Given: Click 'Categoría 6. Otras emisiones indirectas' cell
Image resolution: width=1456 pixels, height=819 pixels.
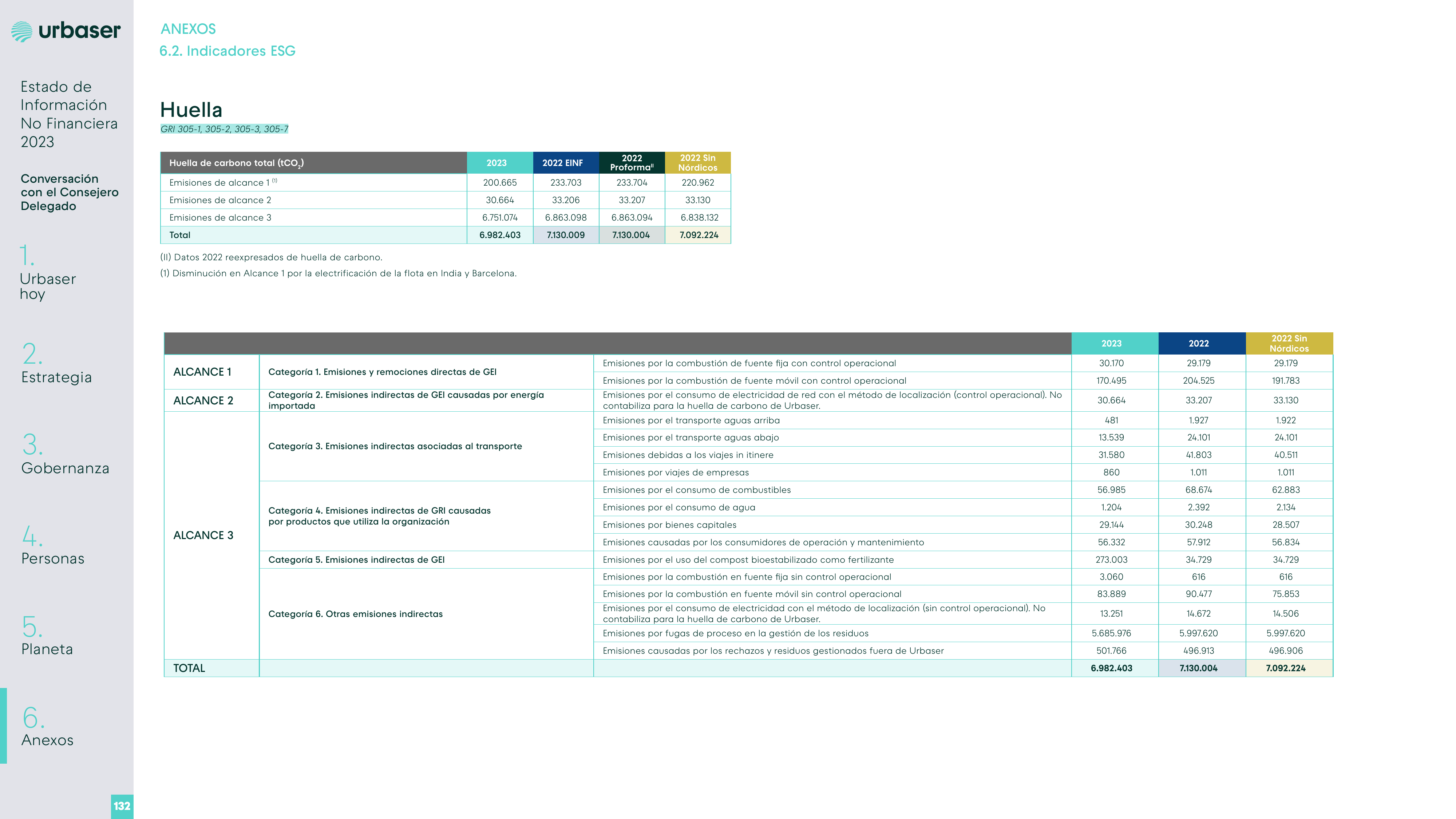Looking at the screenshot, I should pyautogui.click(x=426, y=614).
